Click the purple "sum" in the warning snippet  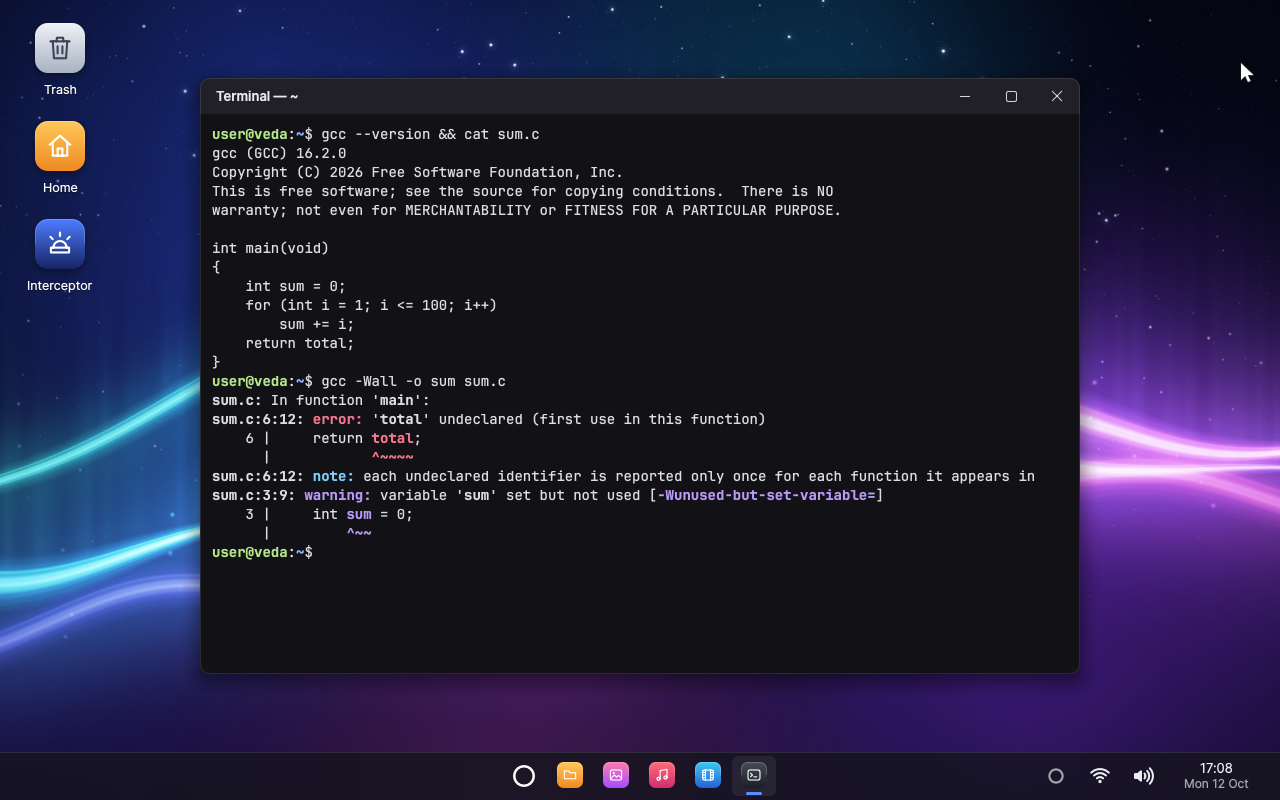[359, 514]
